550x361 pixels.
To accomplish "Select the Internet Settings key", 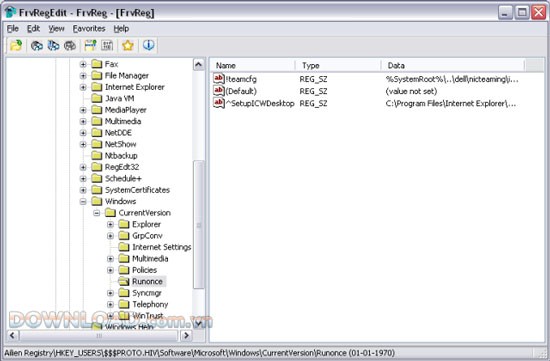I will pos(161,247).
